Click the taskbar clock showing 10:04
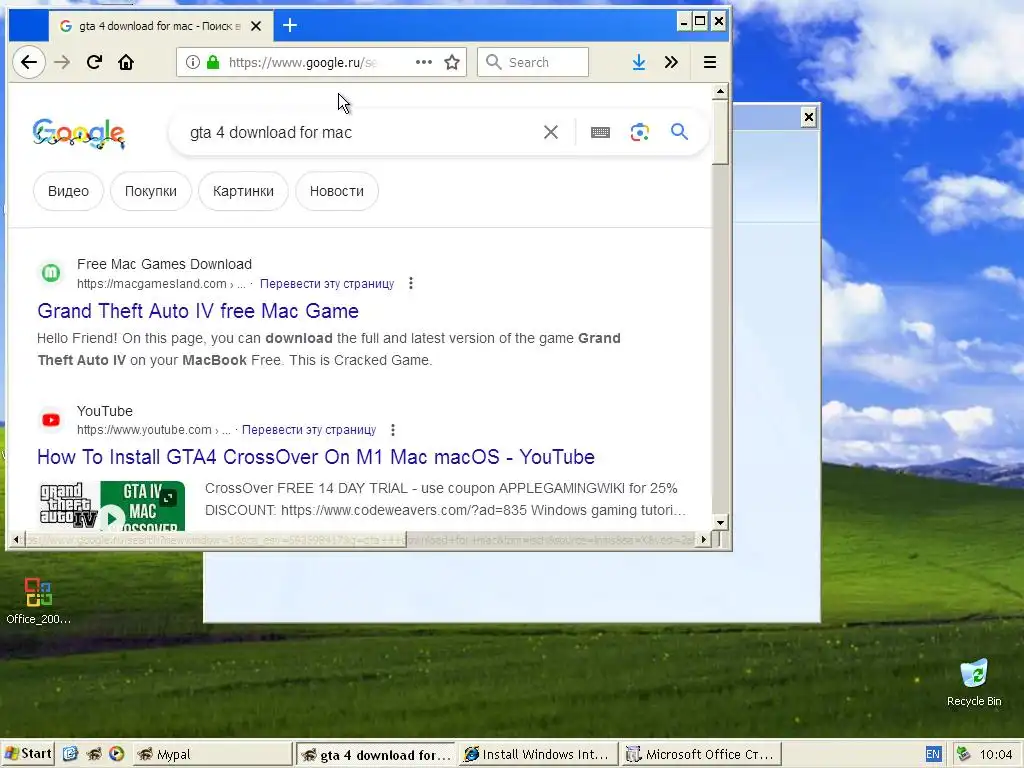This screenshot has height=768, width=1024. 996,754
